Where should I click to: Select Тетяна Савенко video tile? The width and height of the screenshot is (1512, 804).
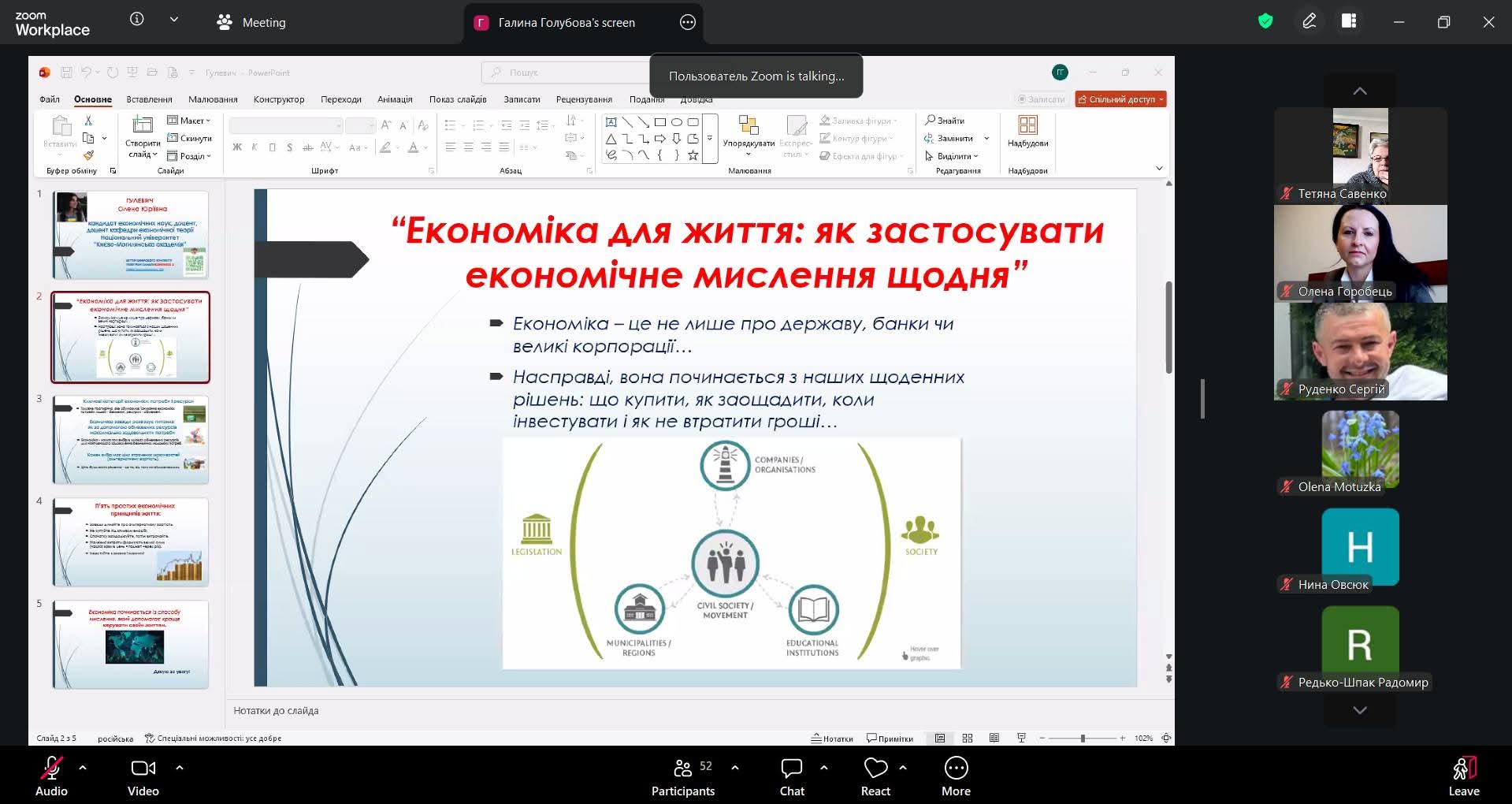pyautogui.click(x=1360, y=155)
